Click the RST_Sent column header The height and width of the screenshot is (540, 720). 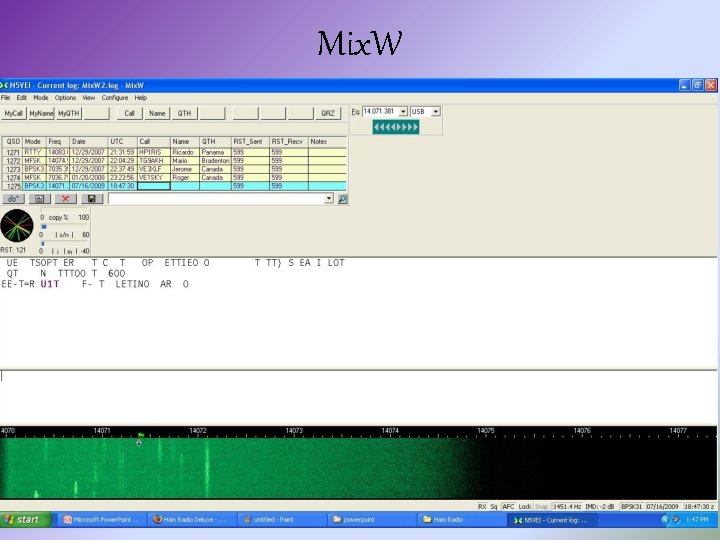[250, 142]
